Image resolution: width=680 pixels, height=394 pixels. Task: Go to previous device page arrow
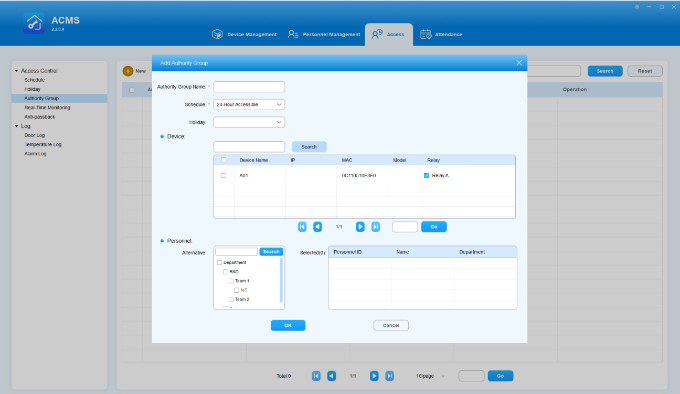pos(317,227)
